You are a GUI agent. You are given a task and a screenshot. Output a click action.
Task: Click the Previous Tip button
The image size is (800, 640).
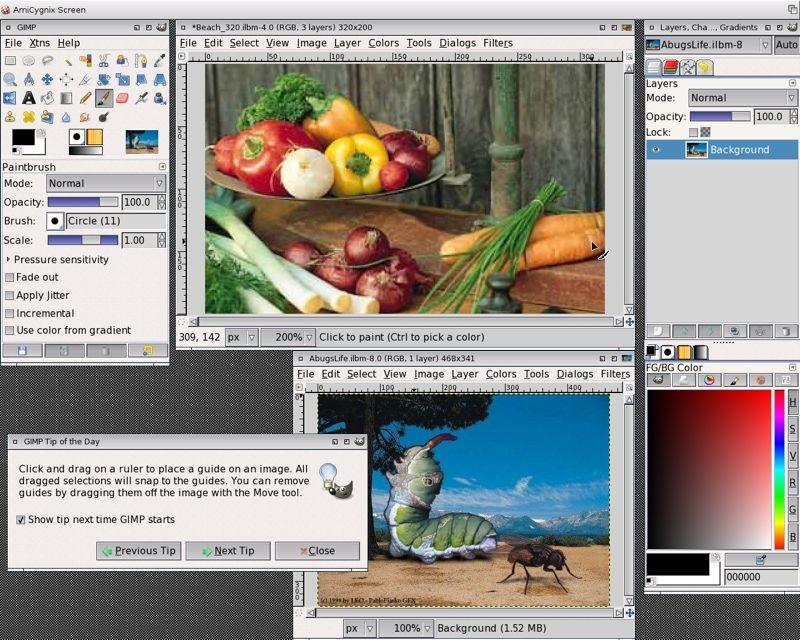pyautogui.click(x=139, y=551)
